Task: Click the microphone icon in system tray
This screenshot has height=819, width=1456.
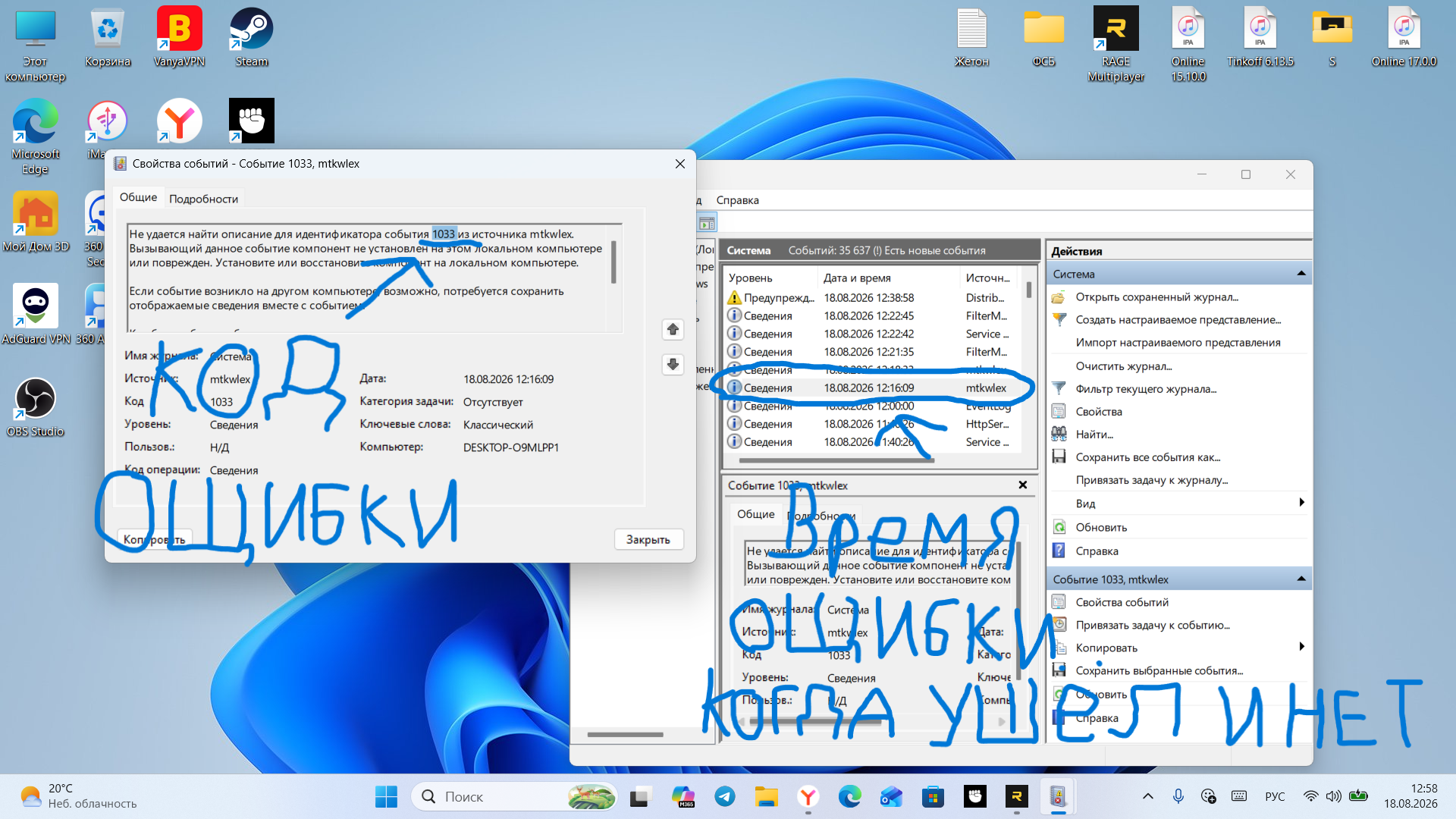Action: 1178,796
